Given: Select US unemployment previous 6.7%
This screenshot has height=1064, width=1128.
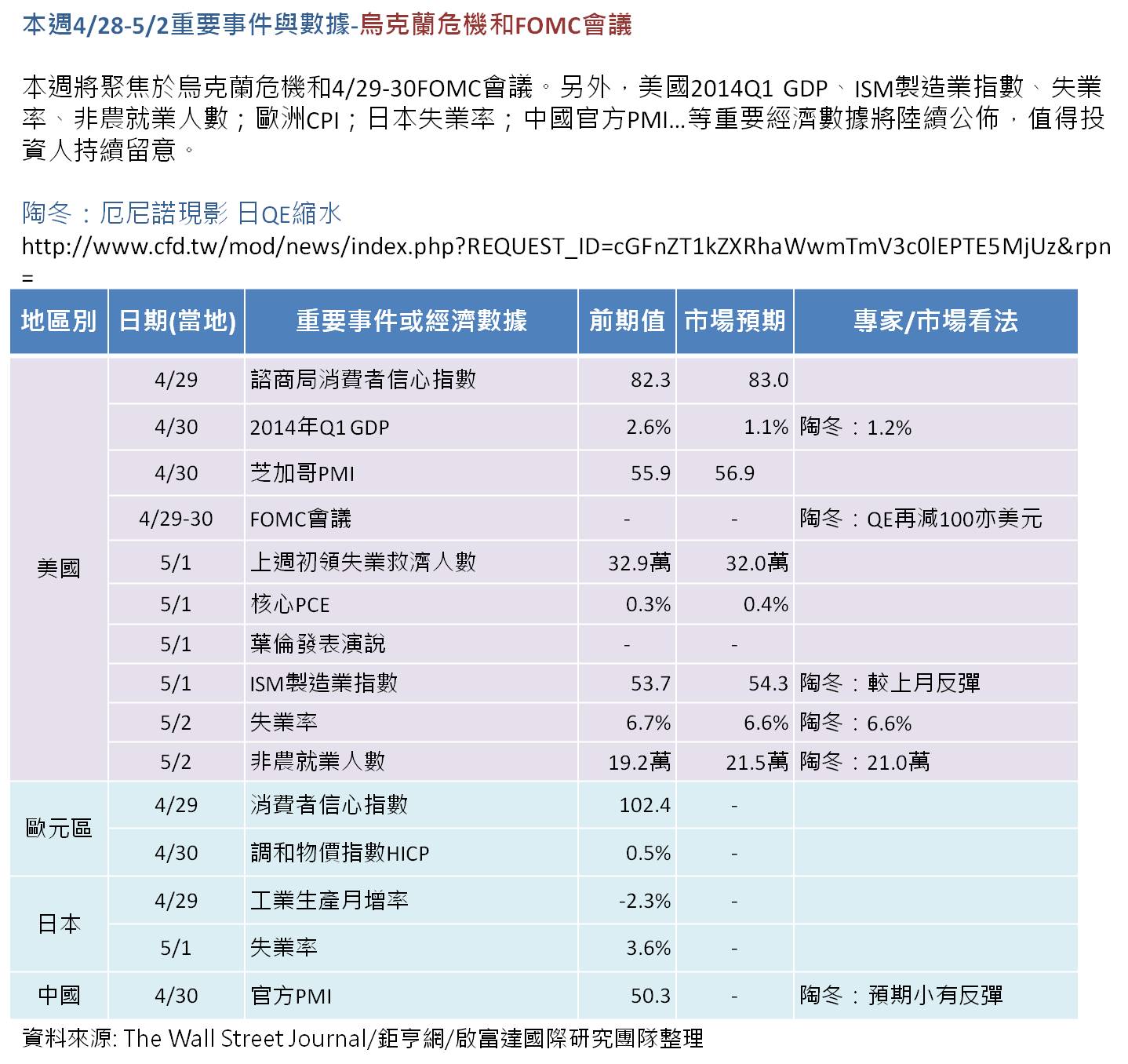Looking at the screenshot, I should tap(648, 723).
